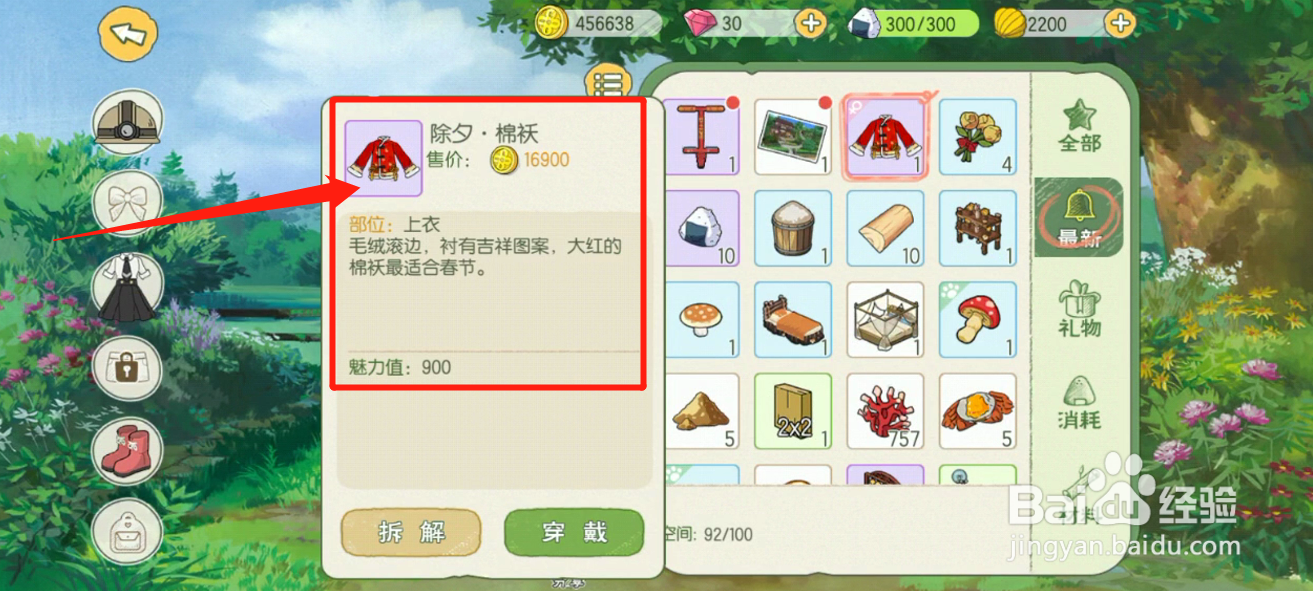Add more pink gems with plus button
The image size is (1313, 591).
[810, 23]
